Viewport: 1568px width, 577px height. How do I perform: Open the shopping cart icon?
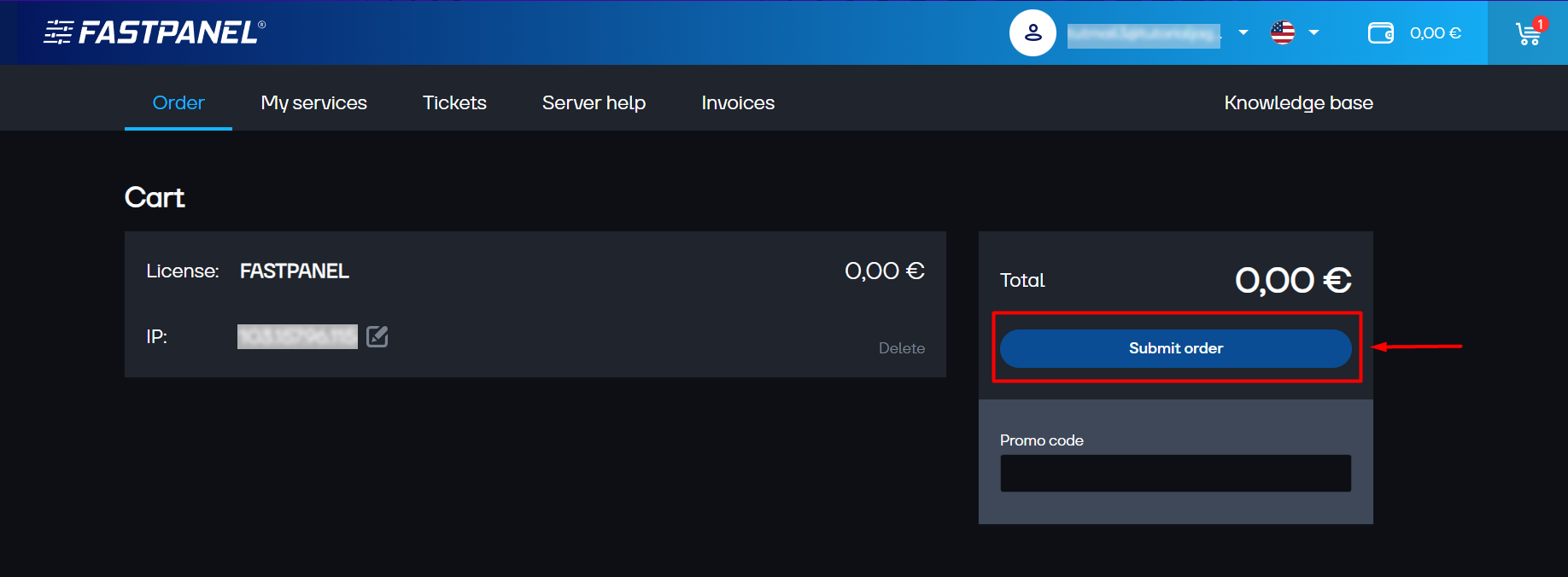click(1528, 32)
